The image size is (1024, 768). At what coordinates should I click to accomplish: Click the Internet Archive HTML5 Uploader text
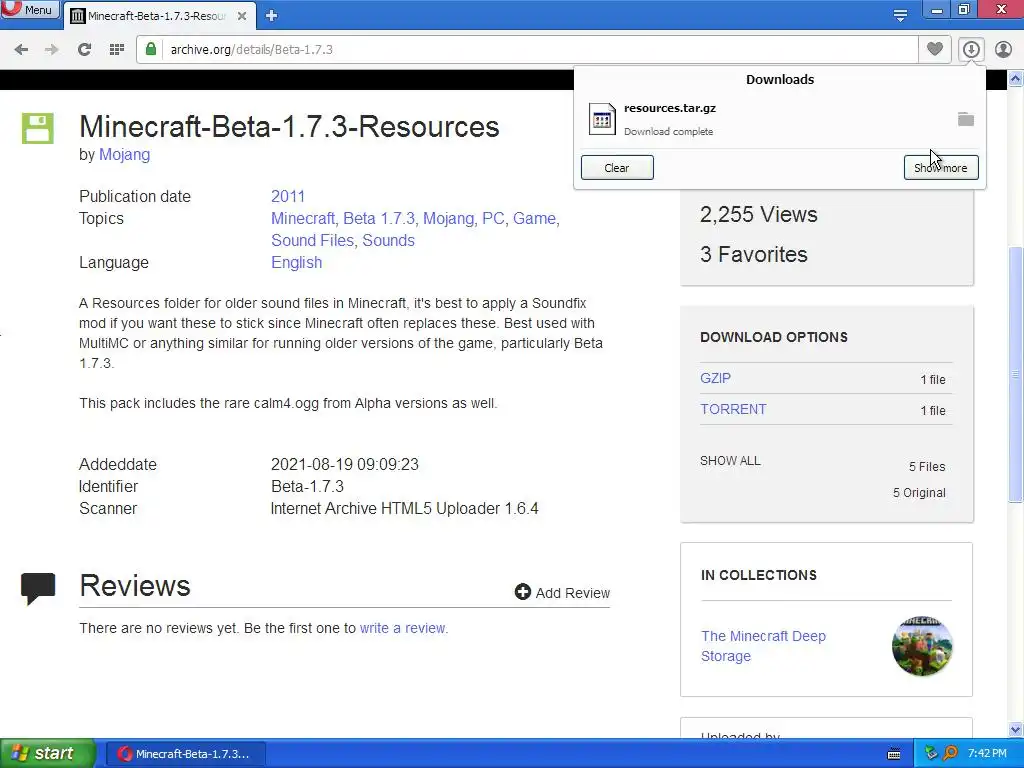[x=404, y=509]
